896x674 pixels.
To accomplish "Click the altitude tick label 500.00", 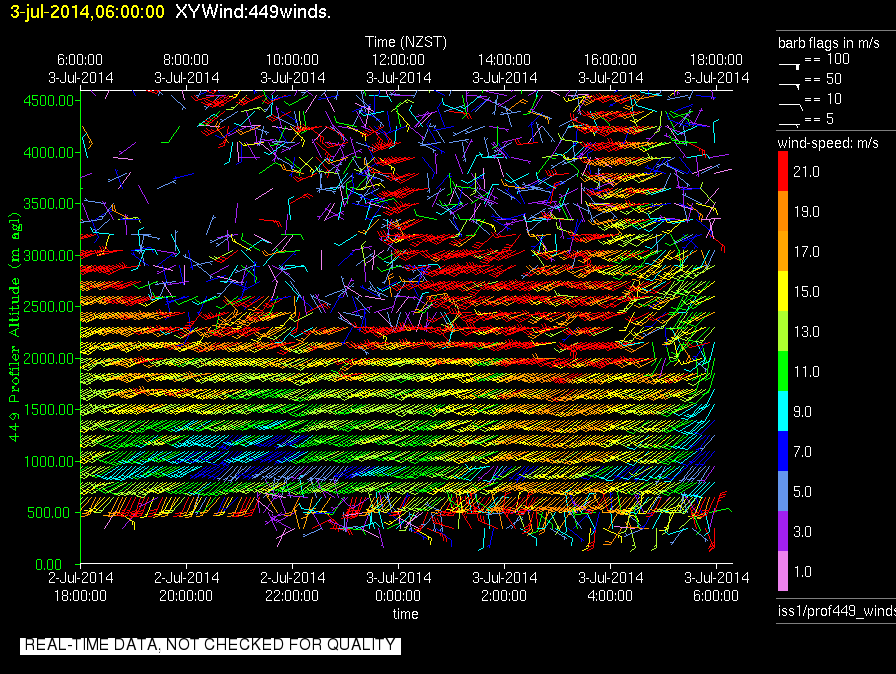I will click(x=49, y=512).
